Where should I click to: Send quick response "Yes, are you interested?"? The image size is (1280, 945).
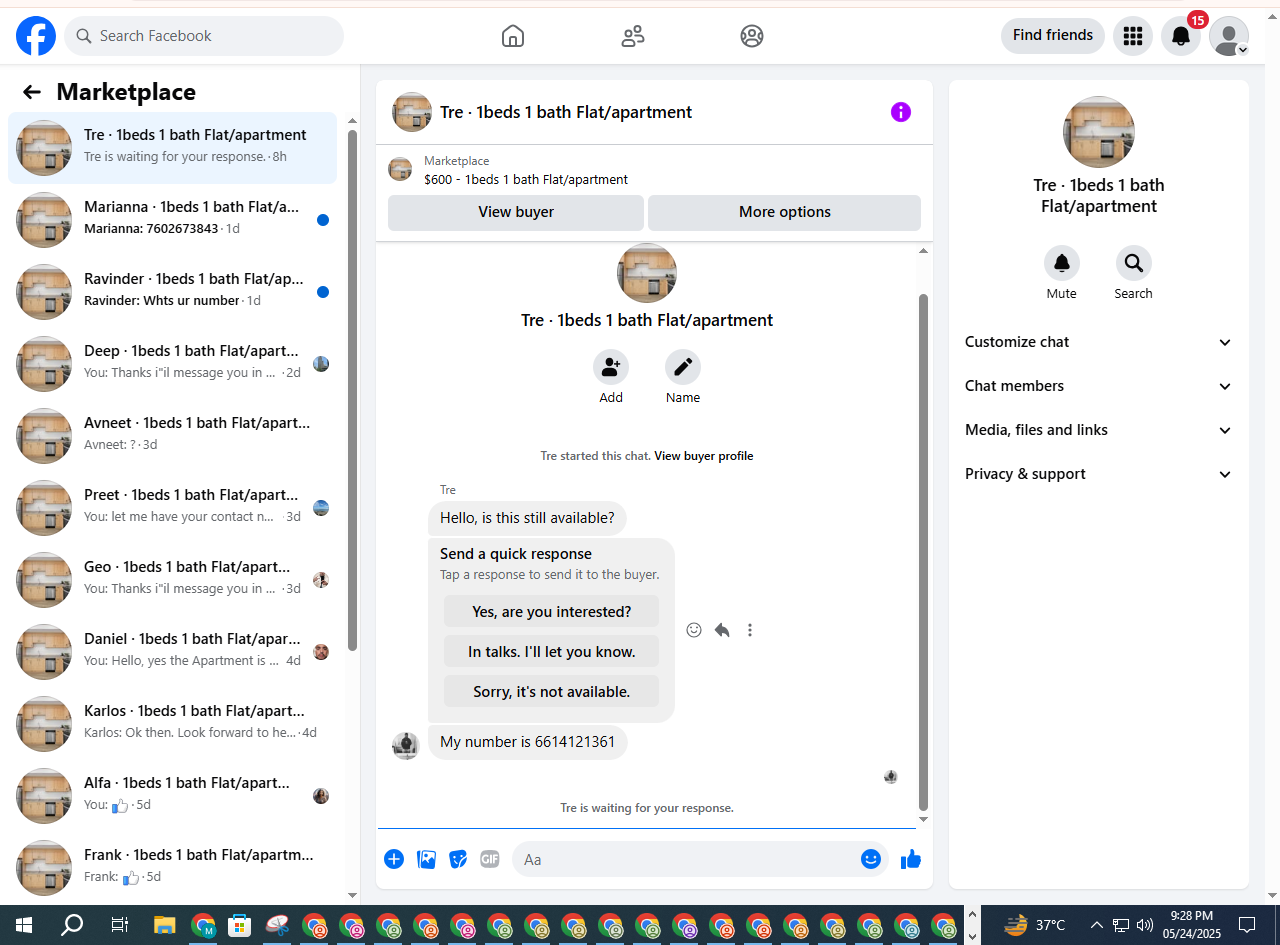552,611
